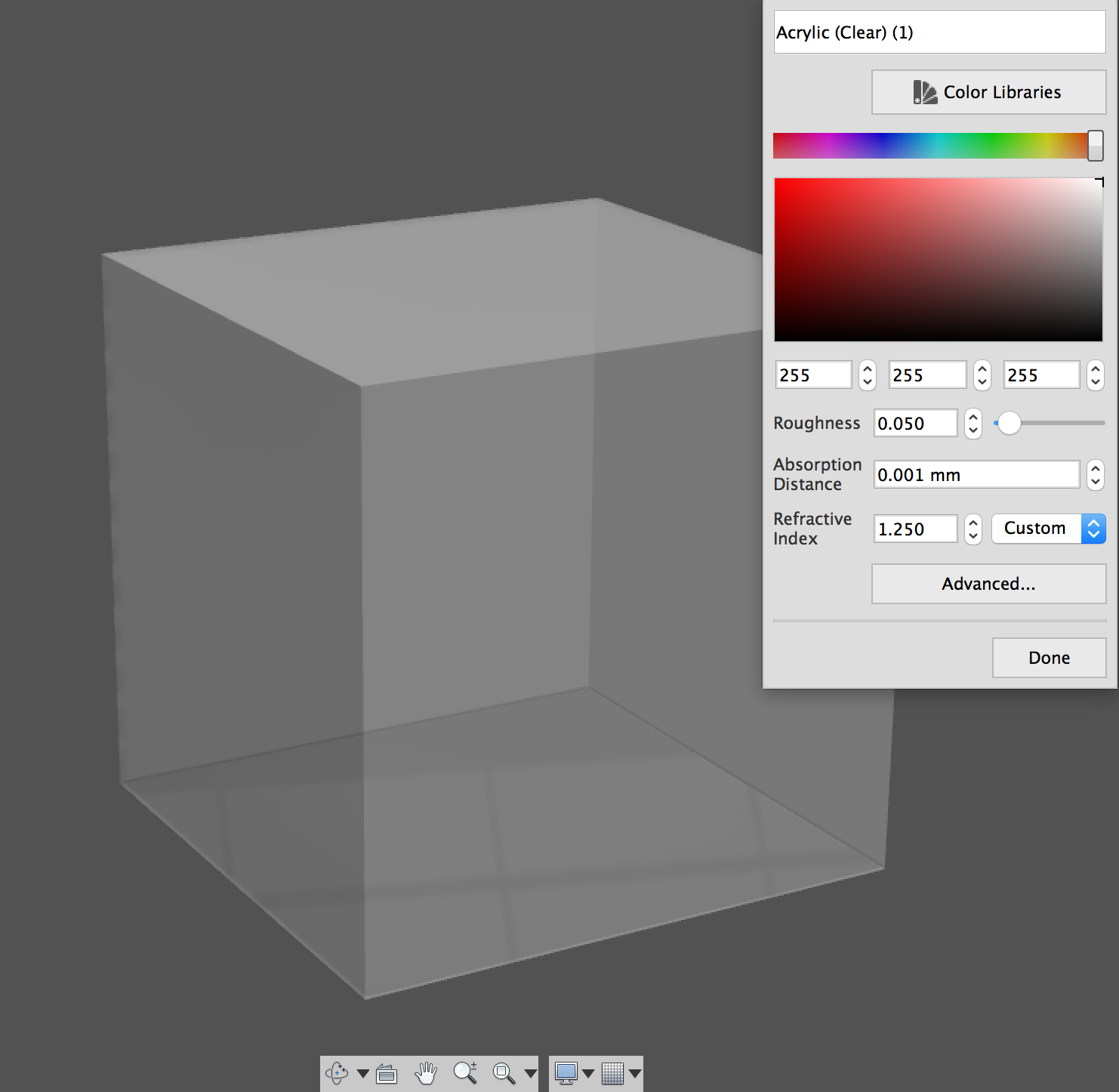Select the Zoom magnifier tool

[465, 1073]
